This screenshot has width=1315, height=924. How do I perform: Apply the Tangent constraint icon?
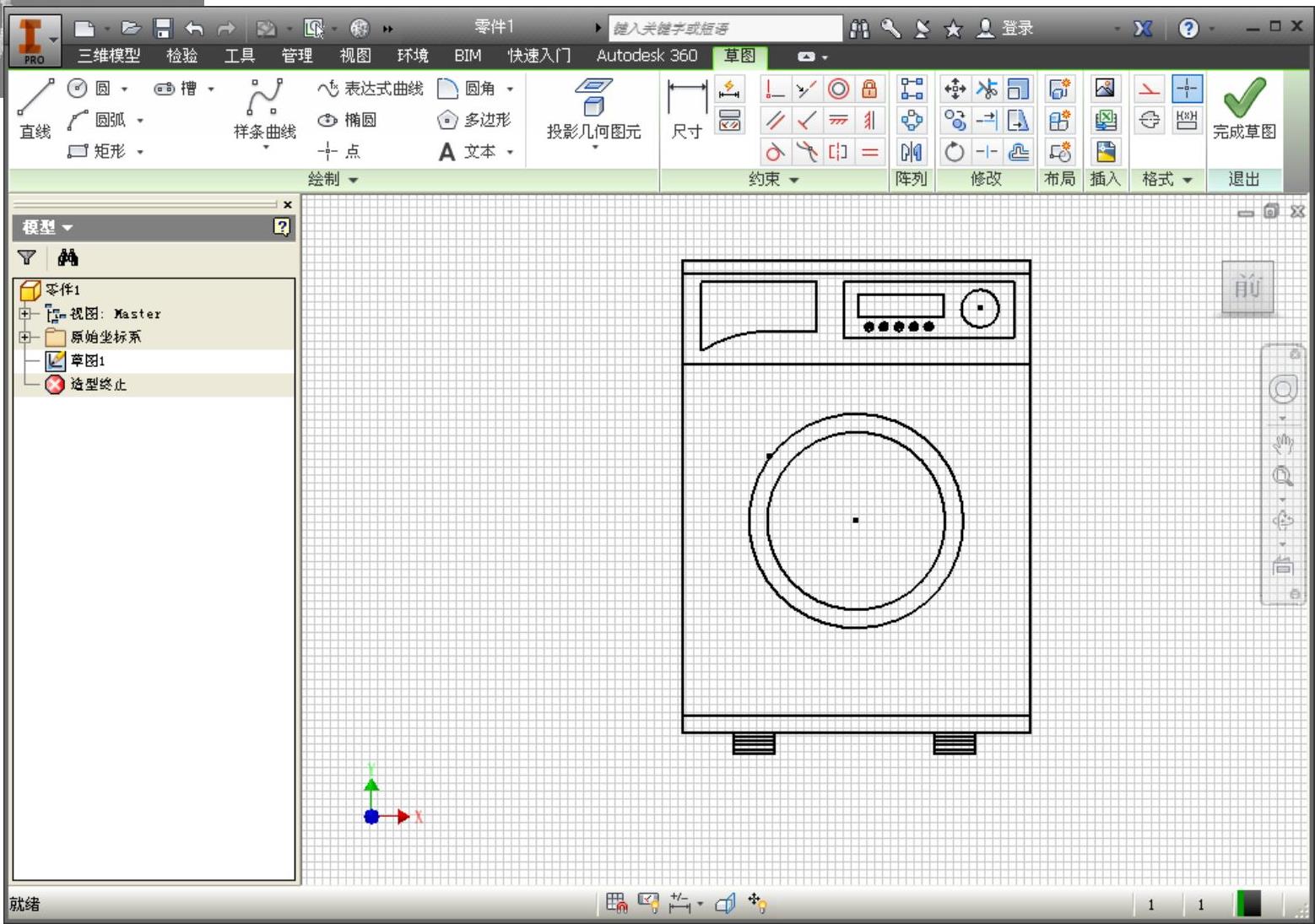tap(774, 152)
